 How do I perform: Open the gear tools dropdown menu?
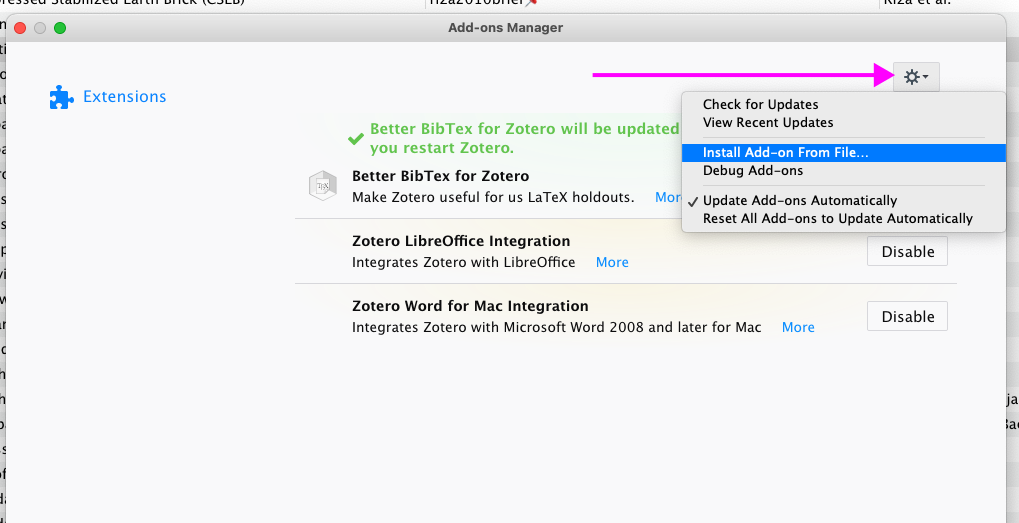(x=916, y=77)
